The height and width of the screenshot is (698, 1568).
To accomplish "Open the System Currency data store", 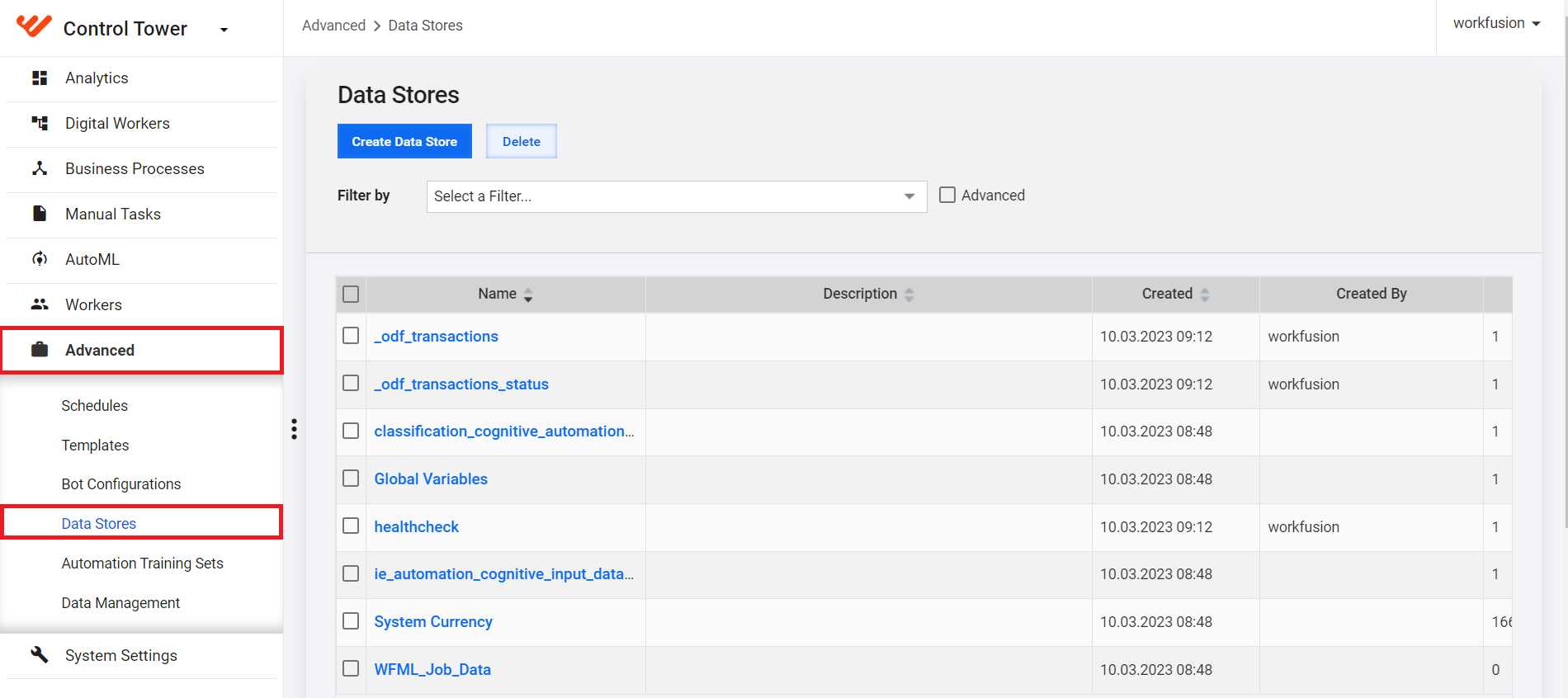I will click(433, 621).
